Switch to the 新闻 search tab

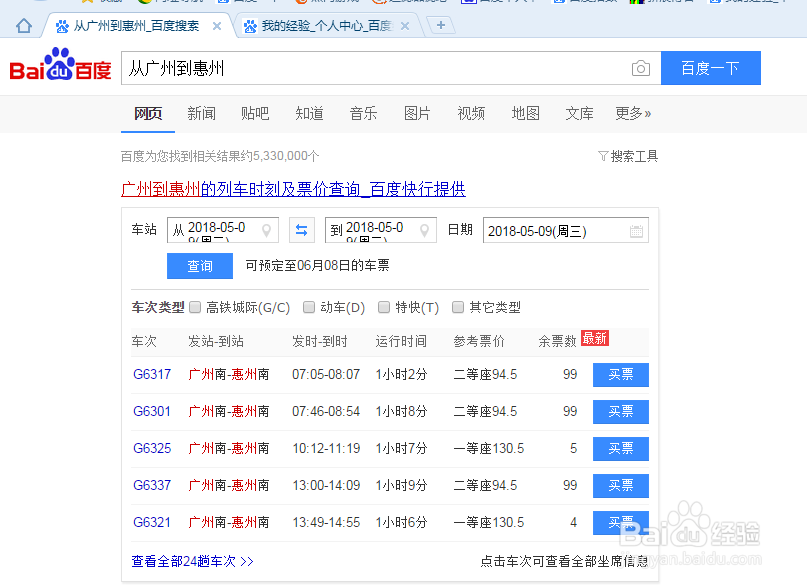(x=202, y=113)
